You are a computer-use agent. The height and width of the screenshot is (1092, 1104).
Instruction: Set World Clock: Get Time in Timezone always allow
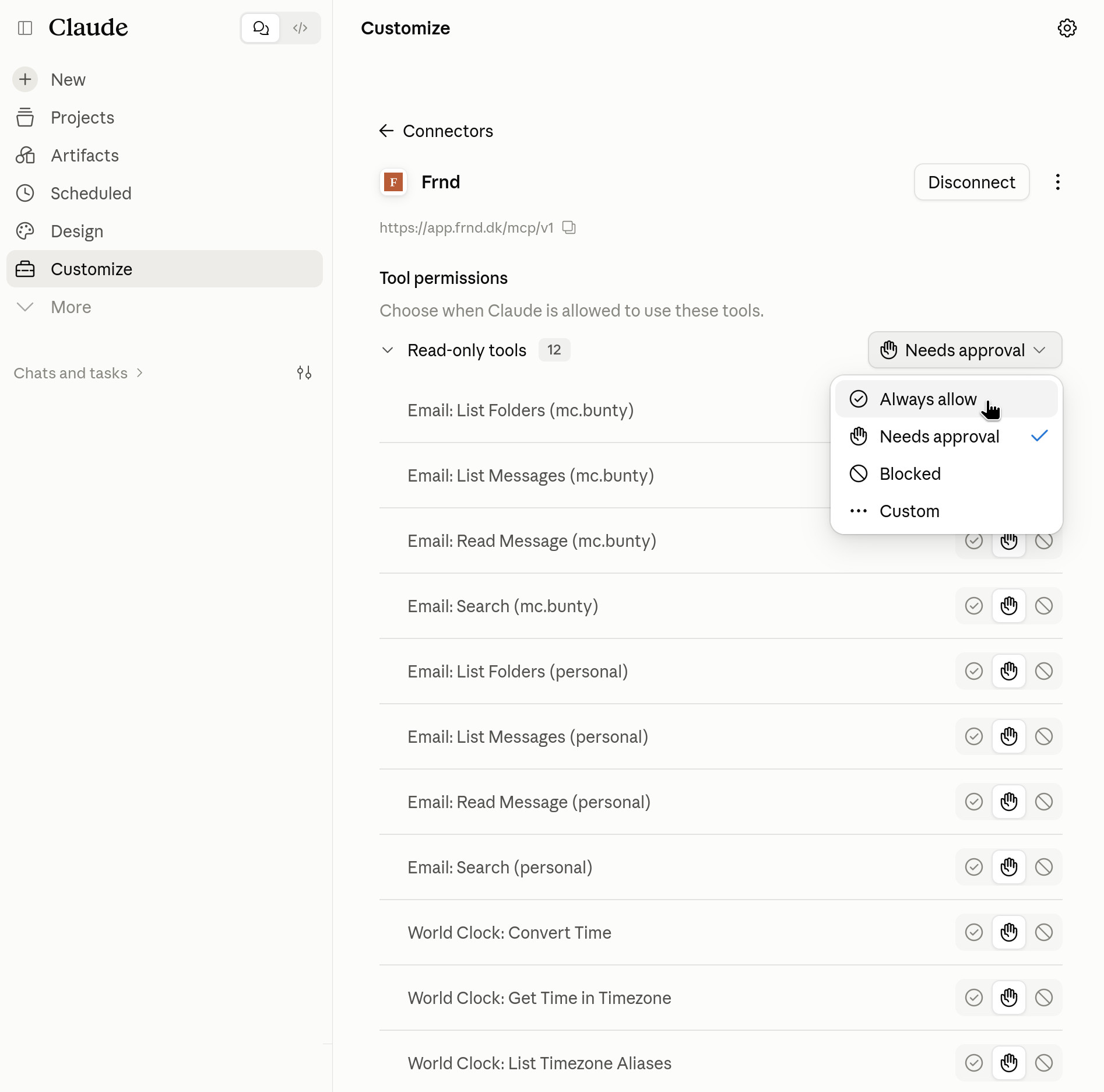tap(973, 998)
